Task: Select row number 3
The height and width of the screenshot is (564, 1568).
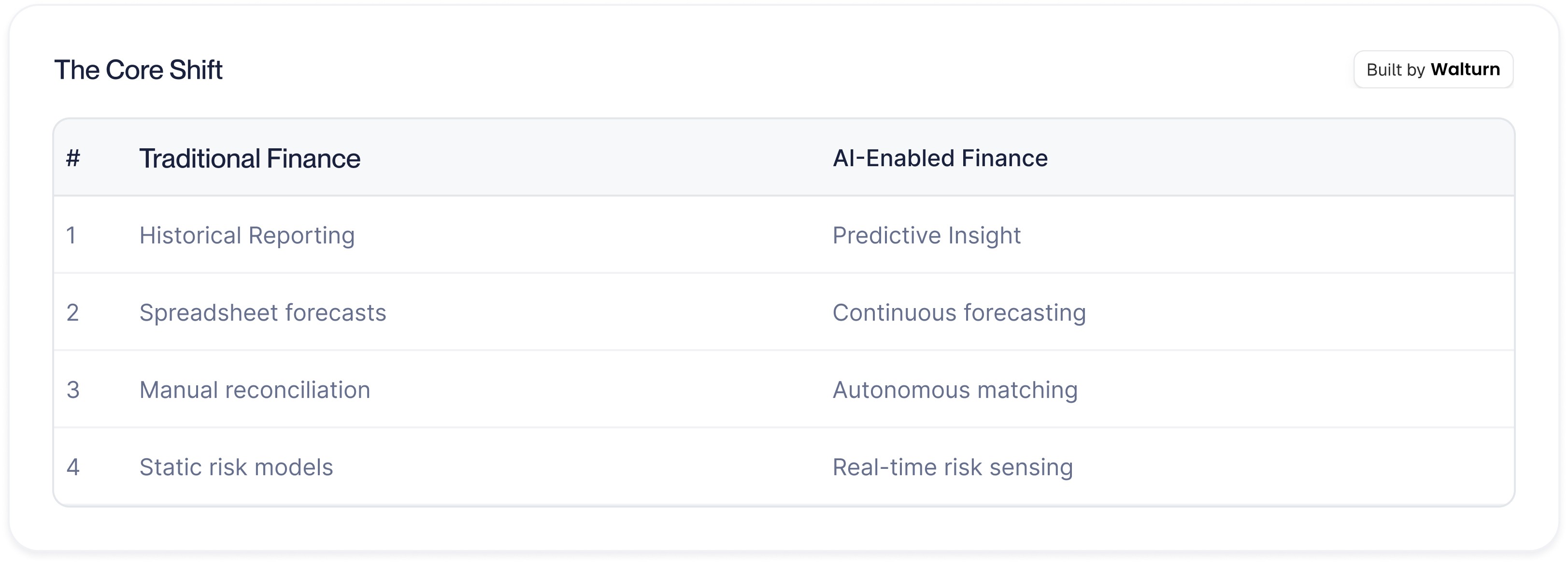Action: (73, 390)
